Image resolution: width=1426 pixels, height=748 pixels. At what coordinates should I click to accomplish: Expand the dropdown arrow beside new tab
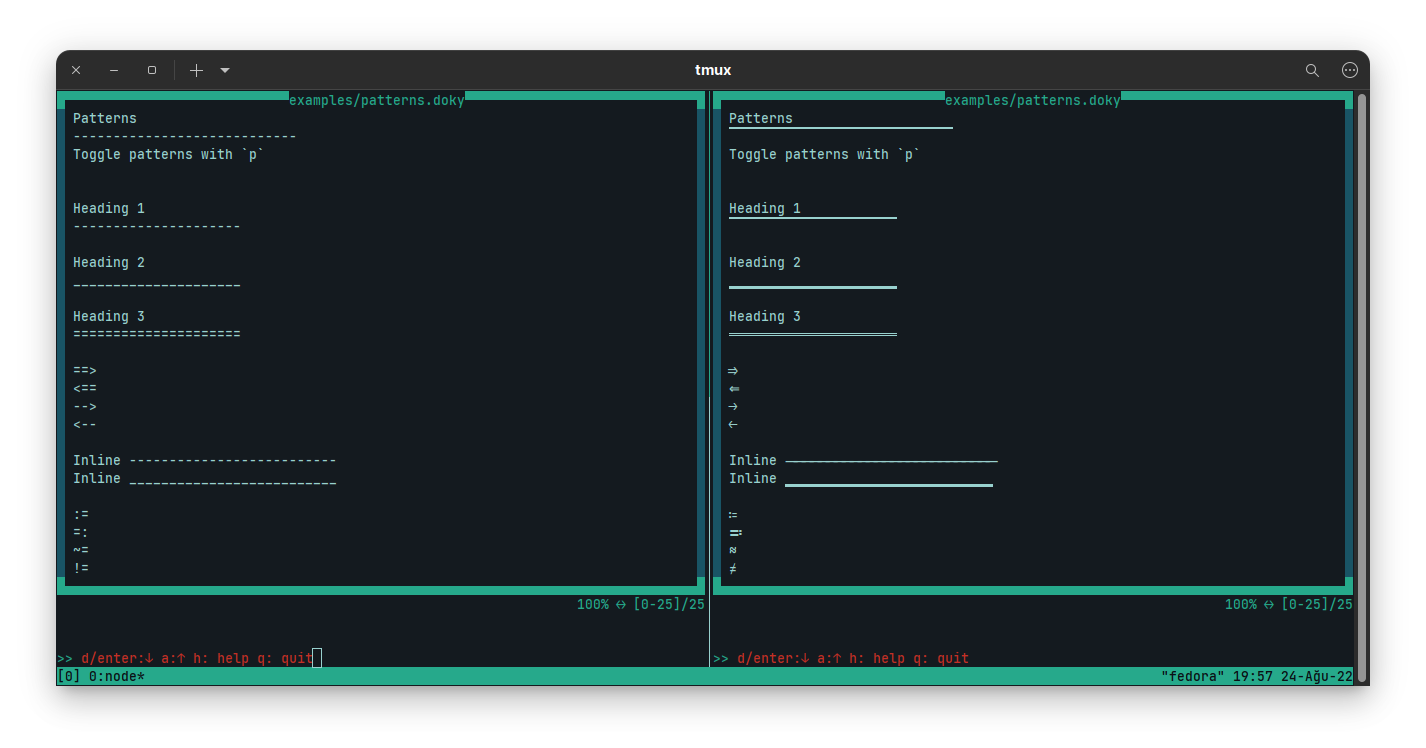(x=225, y=70)
